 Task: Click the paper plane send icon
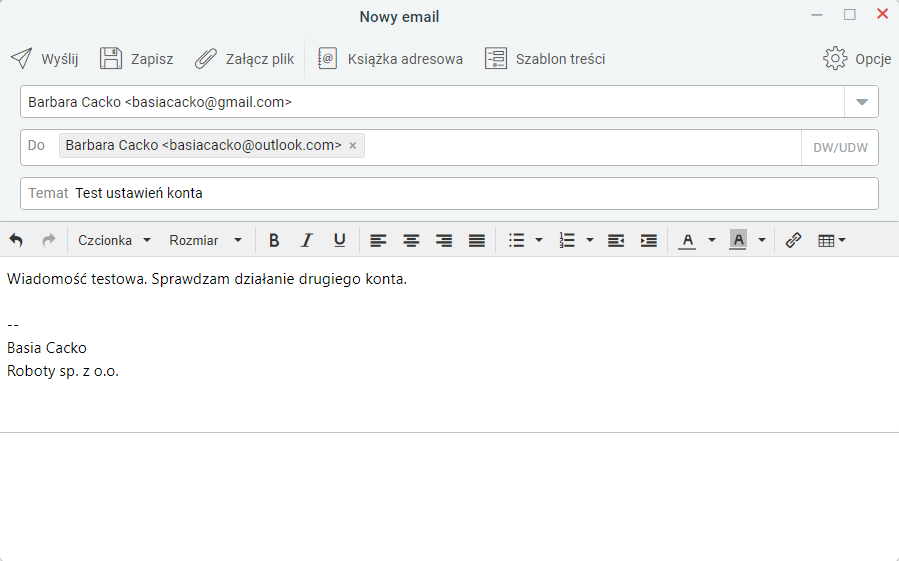pyautogui.click(x=22, y=59)
